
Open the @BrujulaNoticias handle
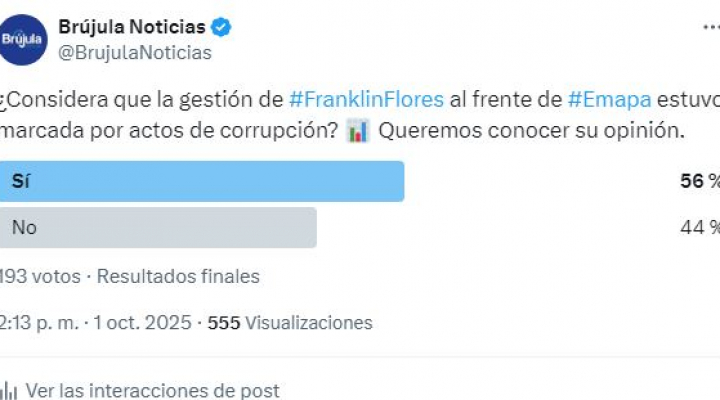[x=135, y=52]
